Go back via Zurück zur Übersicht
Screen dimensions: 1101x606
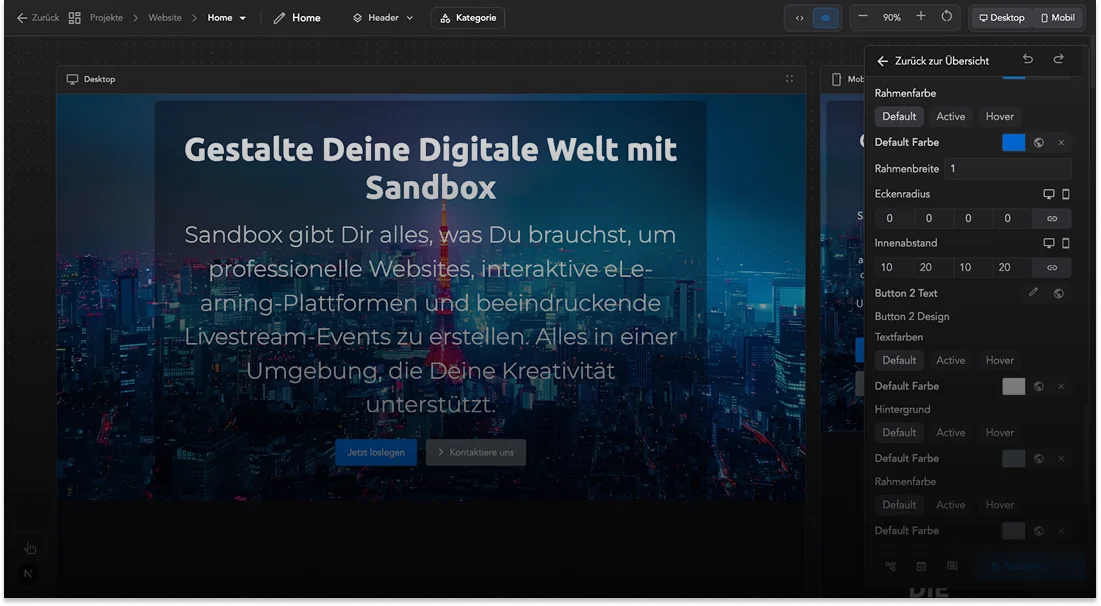click(932, 61)
